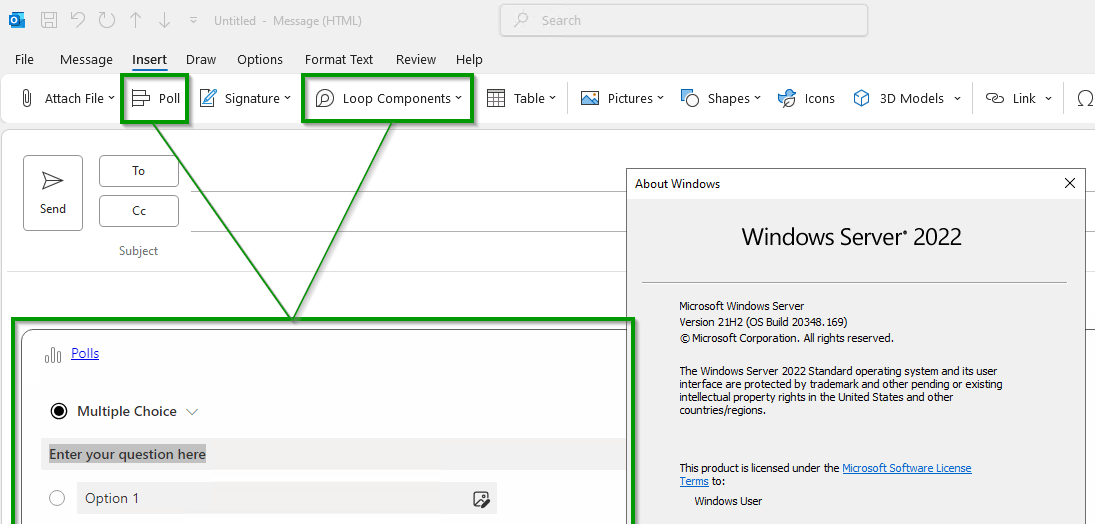Image resolution: width=1095 pixels, height=524 pixels.
Task: Click the Save icon in title bar
Action: coord(49,20)
